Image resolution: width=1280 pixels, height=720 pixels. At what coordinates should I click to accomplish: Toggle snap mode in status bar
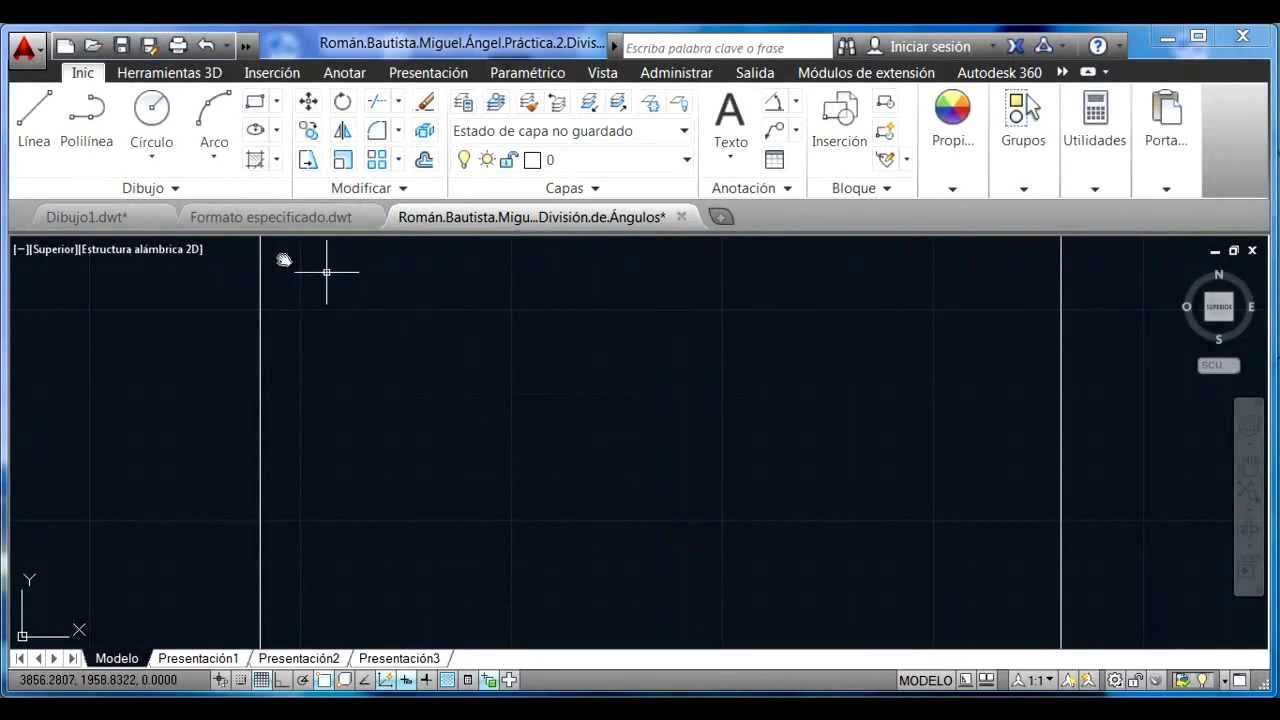[241, 681]
